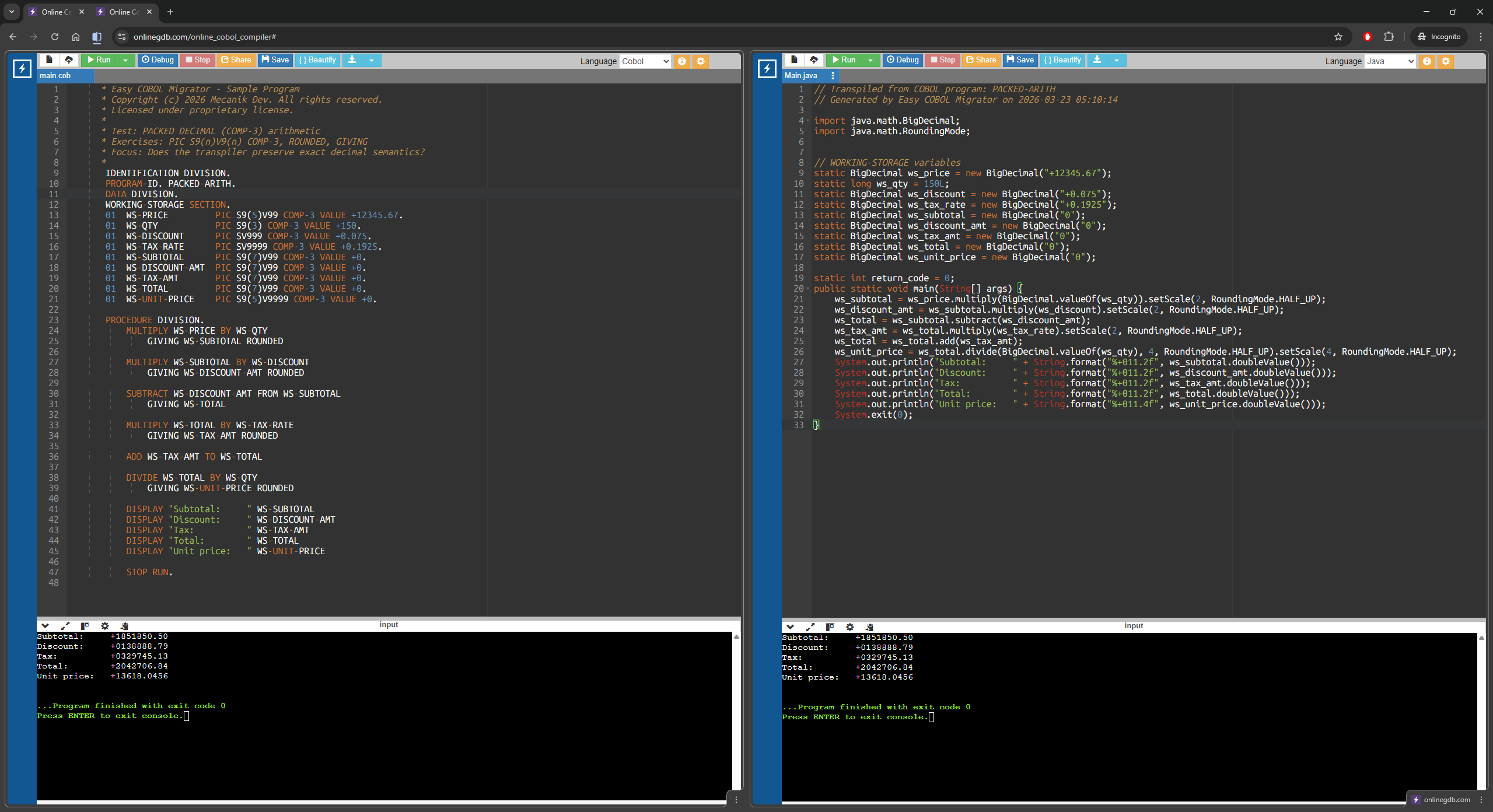The height and width of the screenshot is (812, 1493).
Task: Switch to the first Online Compiler browser tab
Action: pos(57,12)
